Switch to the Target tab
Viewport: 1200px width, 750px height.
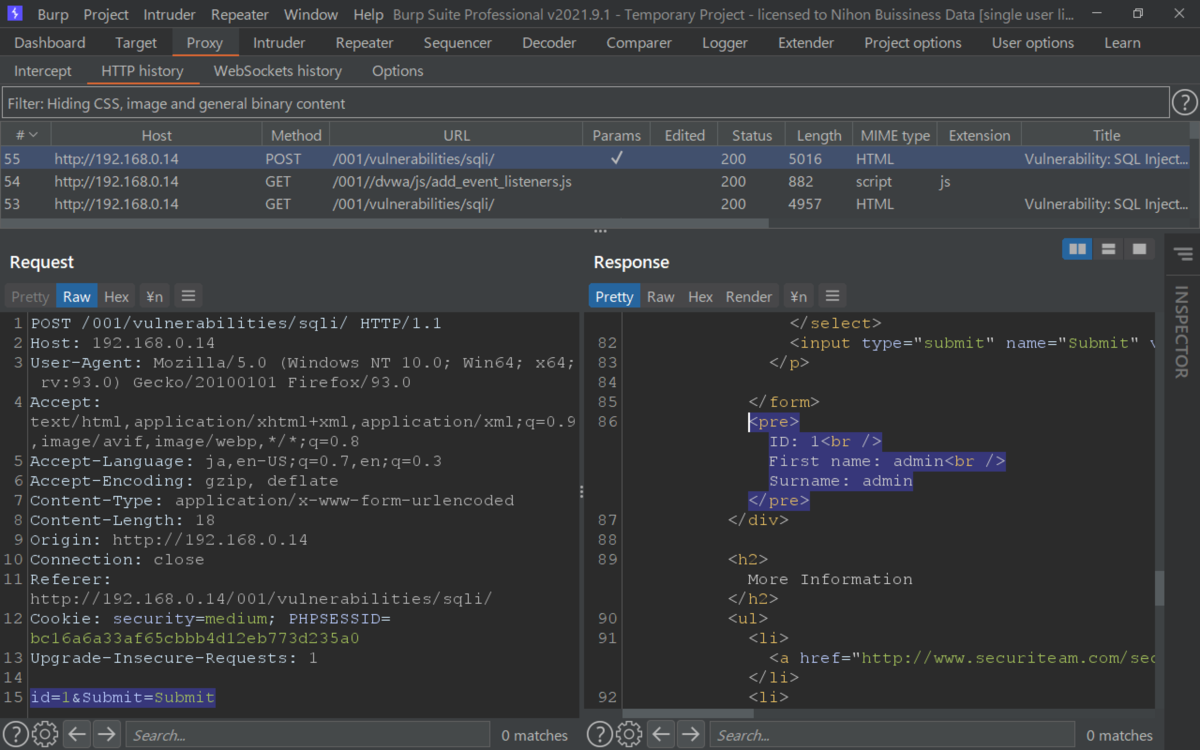(x=136, y=43)
